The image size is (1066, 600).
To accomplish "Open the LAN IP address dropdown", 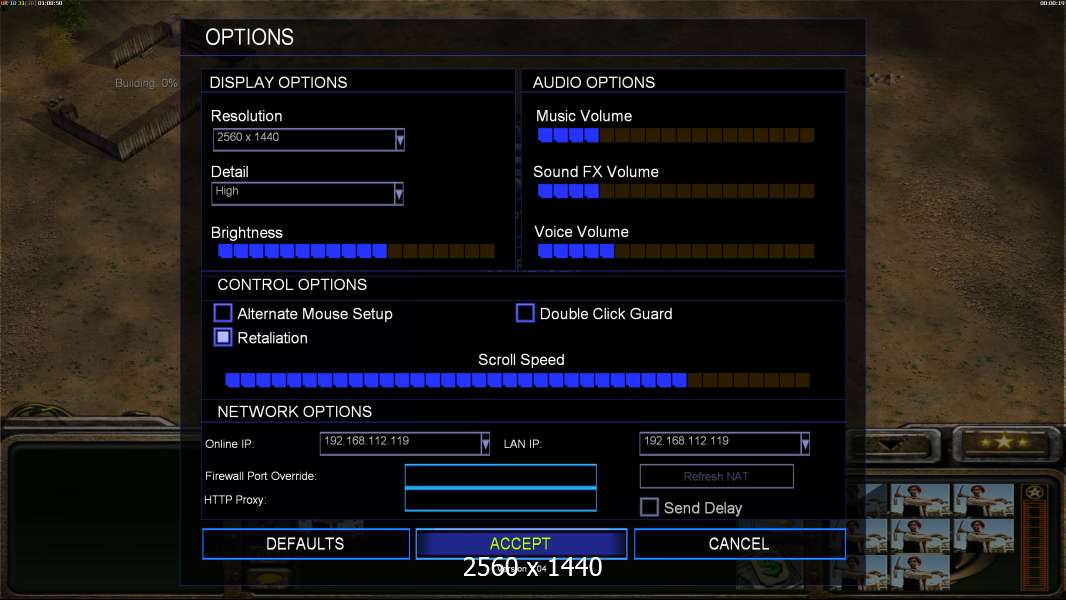I will 724,444.
